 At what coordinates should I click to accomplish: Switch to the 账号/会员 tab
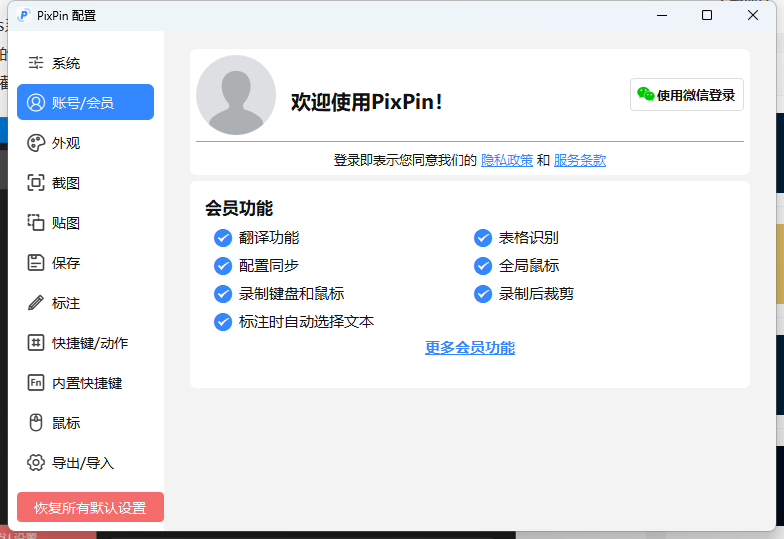(85, 103)
